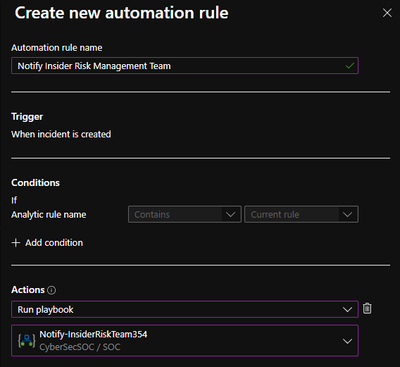This screenshot has width=400, height=367.
Task: Click the Add condition link text
Action: pos(54,243)
